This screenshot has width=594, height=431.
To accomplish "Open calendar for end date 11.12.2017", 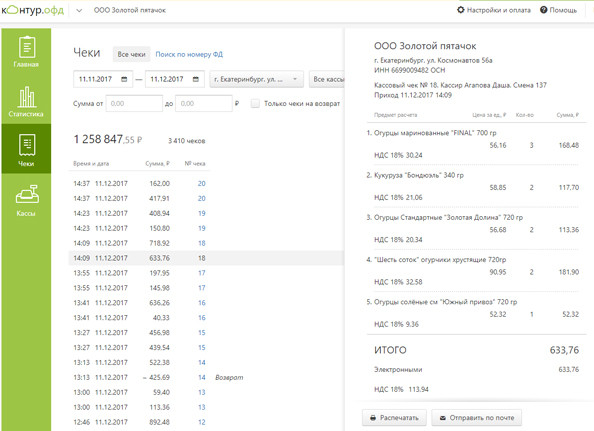I will [x=196, y=79].
